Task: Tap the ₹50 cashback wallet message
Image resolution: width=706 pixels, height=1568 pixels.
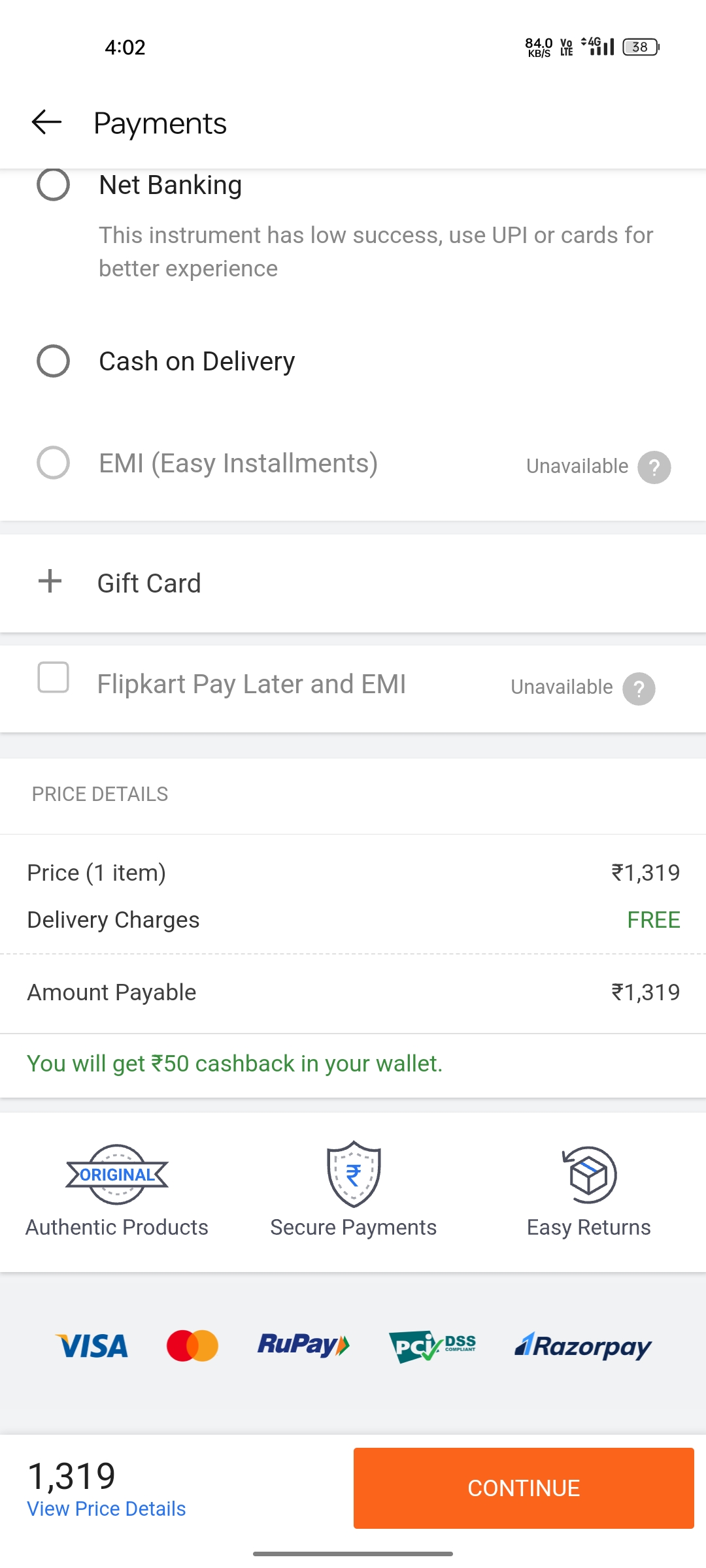Action: coord(235,1064)
